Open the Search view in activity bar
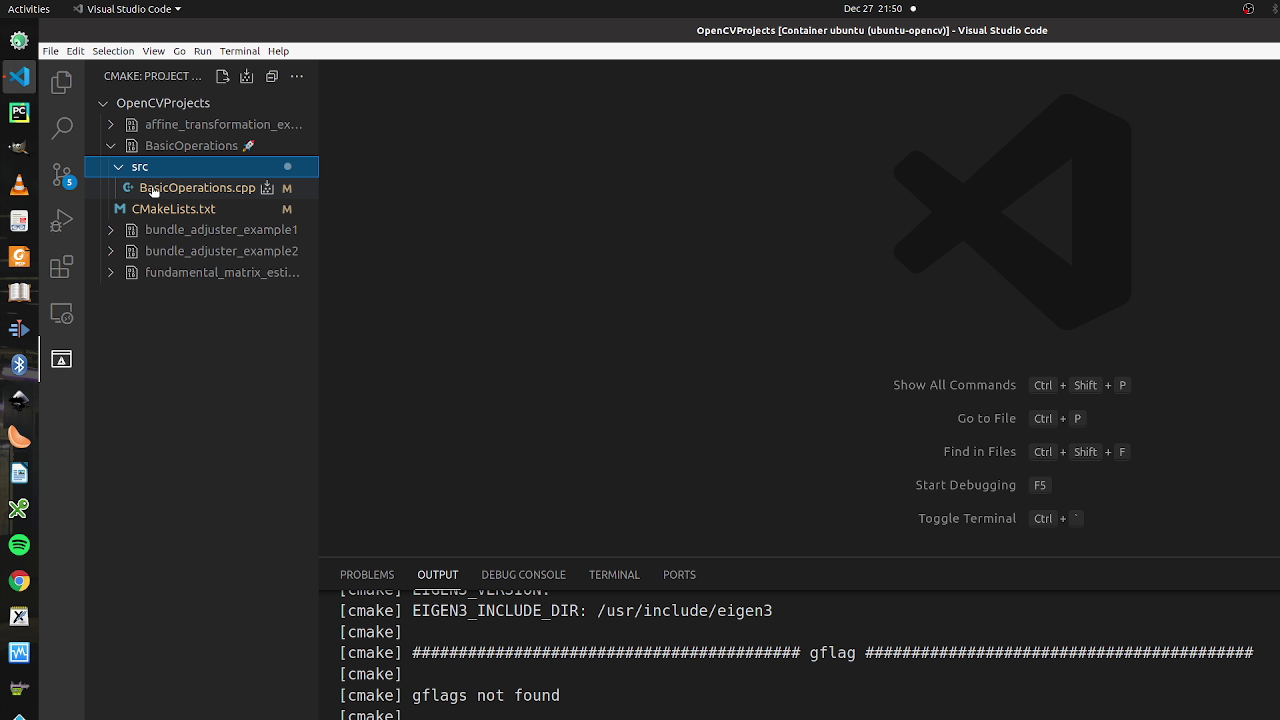The image size is (1280, 720). click(x=62, y=128)
